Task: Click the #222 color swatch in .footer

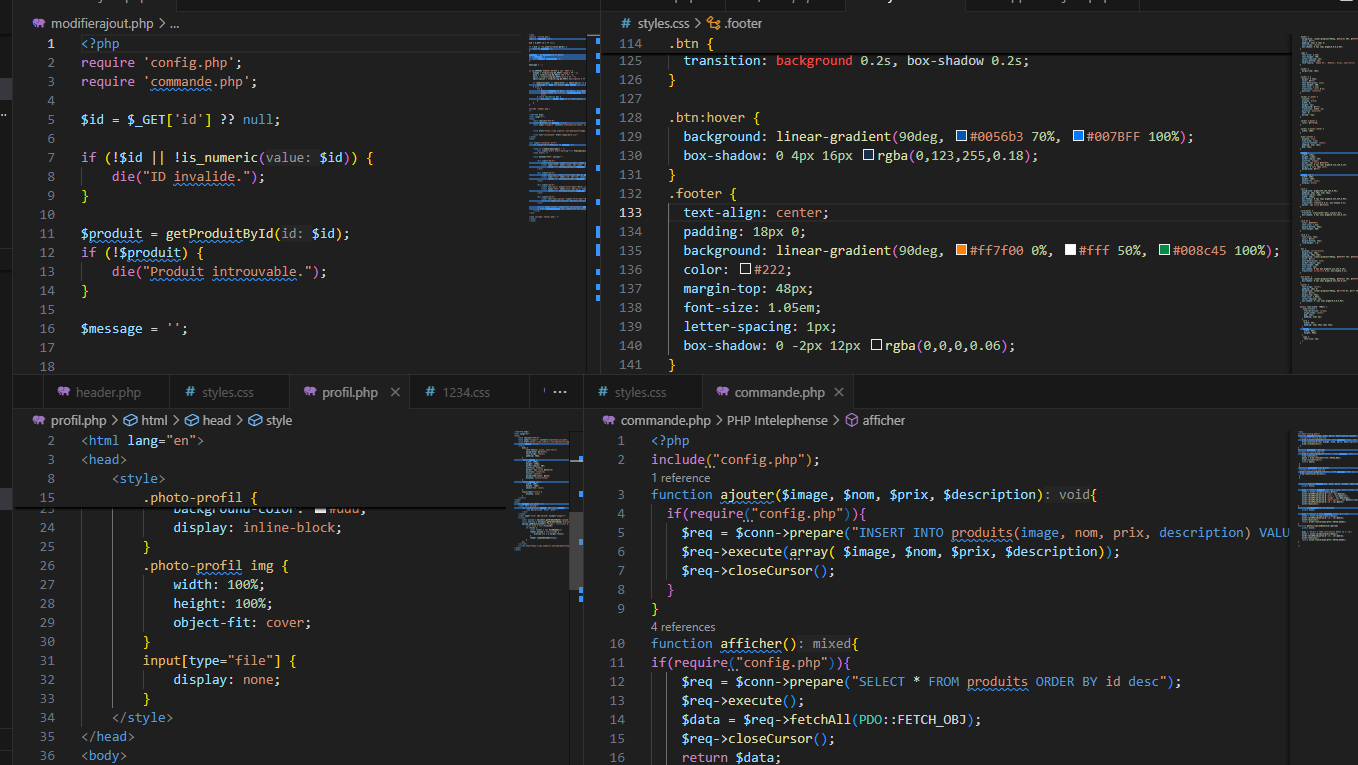Action: [745, 270]
